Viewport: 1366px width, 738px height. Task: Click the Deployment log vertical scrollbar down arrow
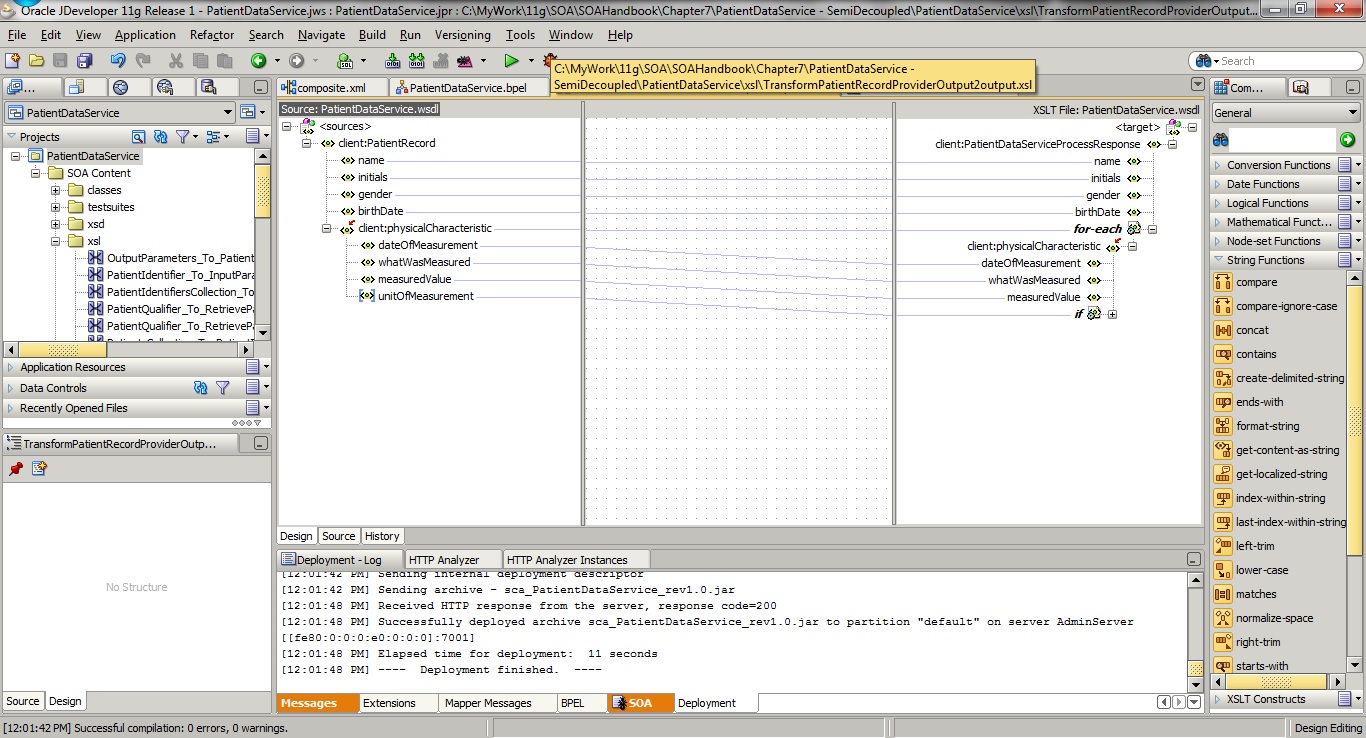coord(1195,683)
